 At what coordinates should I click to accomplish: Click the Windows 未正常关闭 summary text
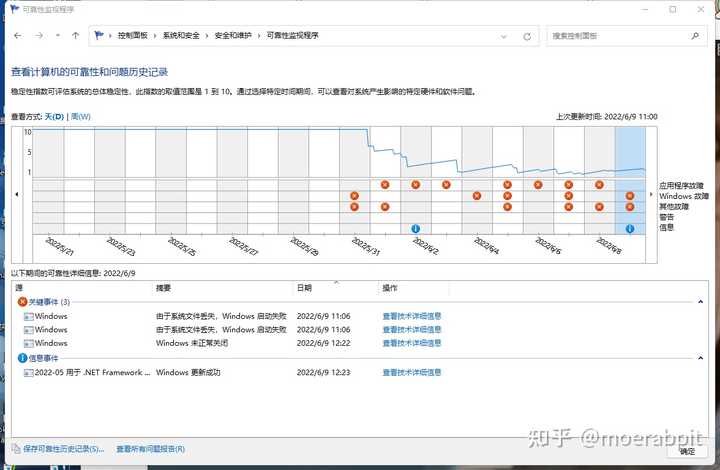coord(192,343)
